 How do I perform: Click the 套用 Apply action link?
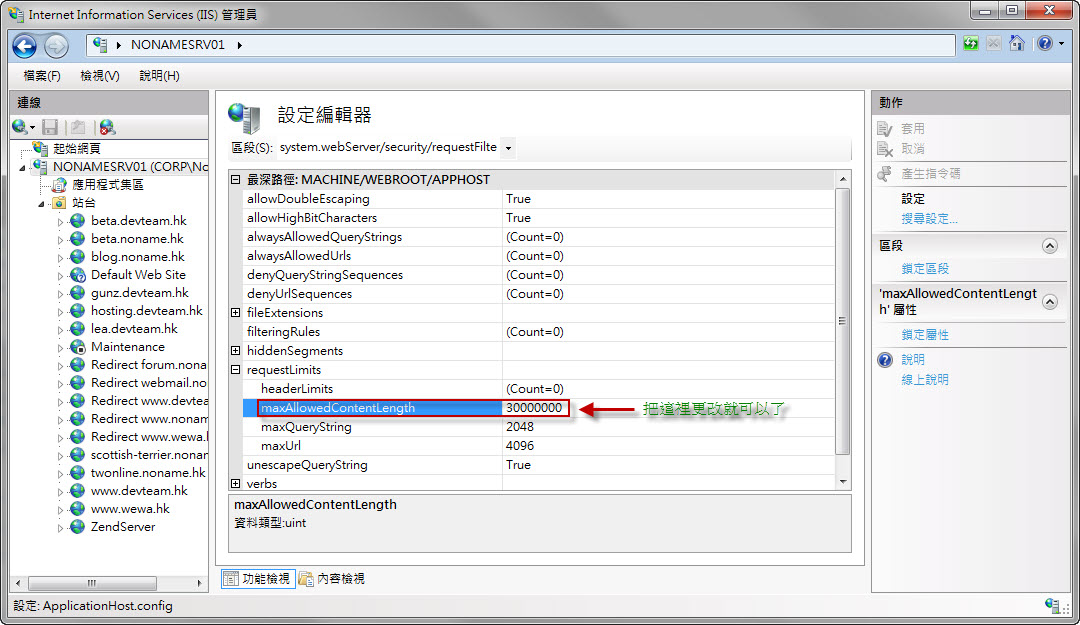coord(913,129)
